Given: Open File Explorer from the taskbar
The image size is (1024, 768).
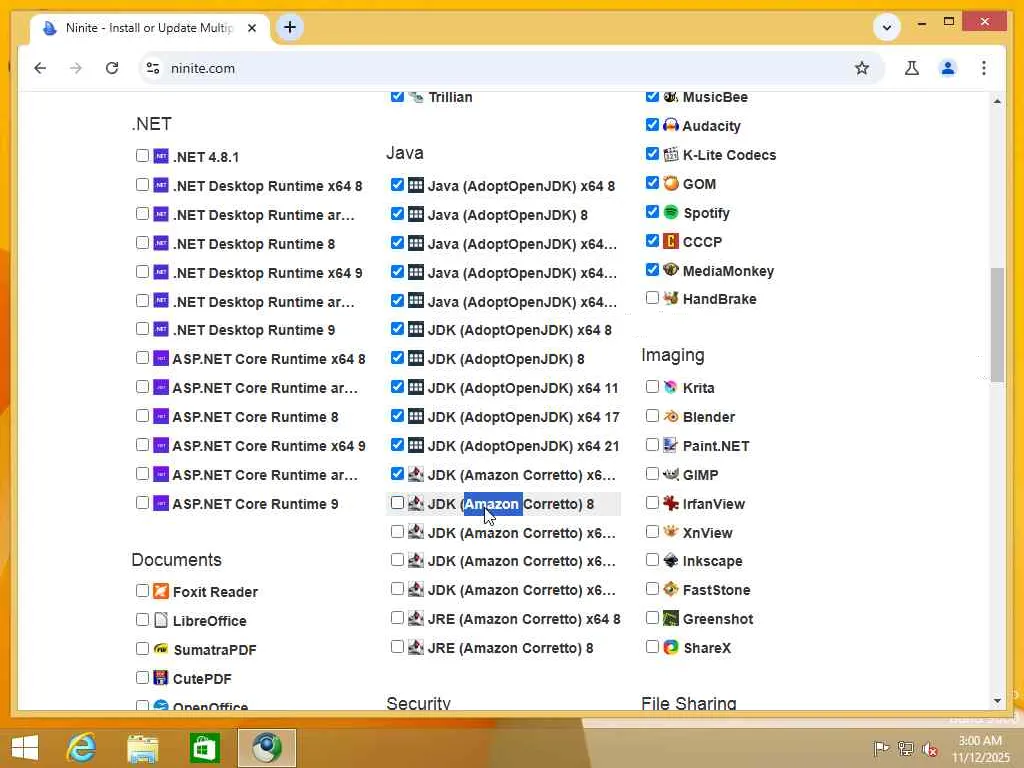Looking at the screenshot, I should [x=142, y=747].
